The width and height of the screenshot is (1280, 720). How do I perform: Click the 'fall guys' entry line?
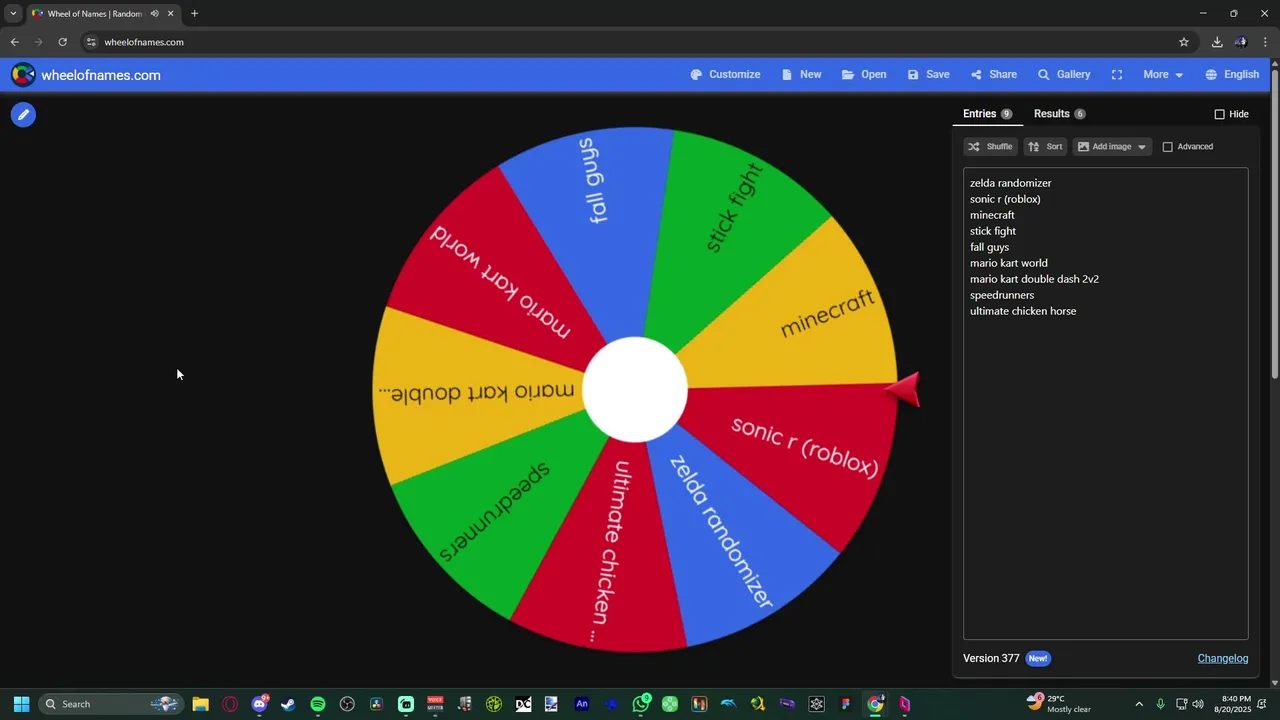point(989,247)
